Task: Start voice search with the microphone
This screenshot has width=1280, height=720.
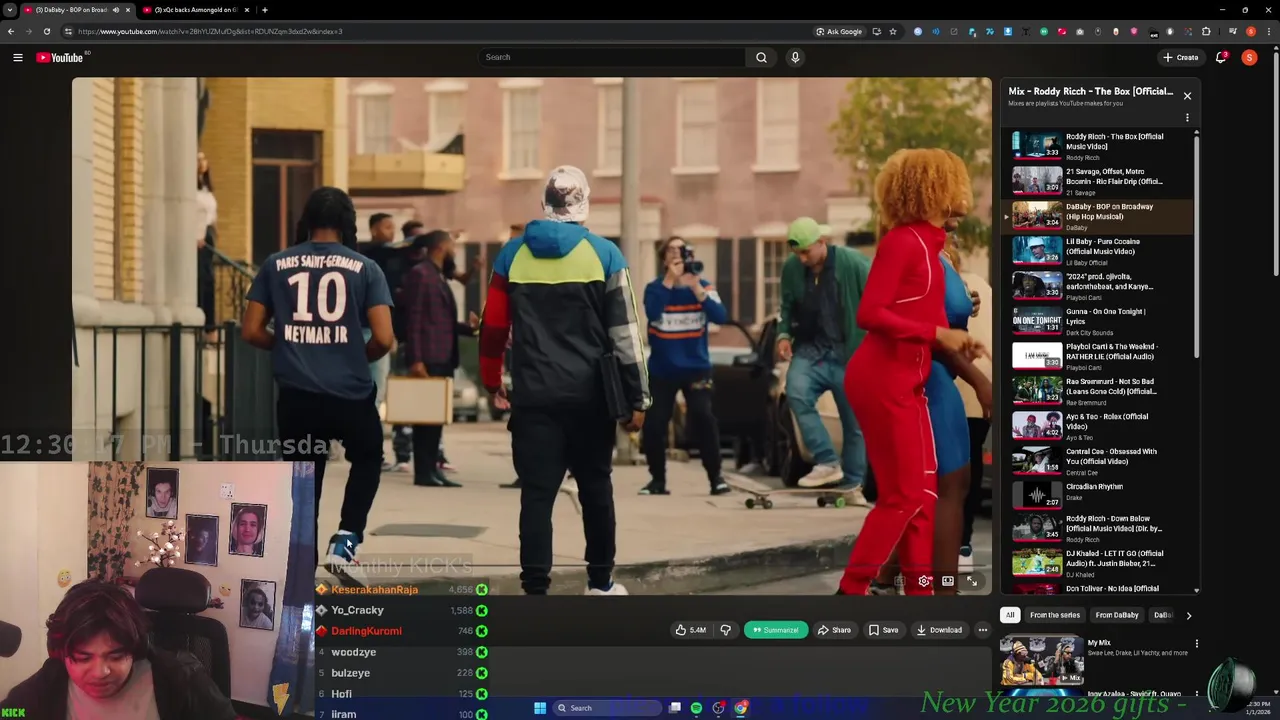Action: point(795,57)
